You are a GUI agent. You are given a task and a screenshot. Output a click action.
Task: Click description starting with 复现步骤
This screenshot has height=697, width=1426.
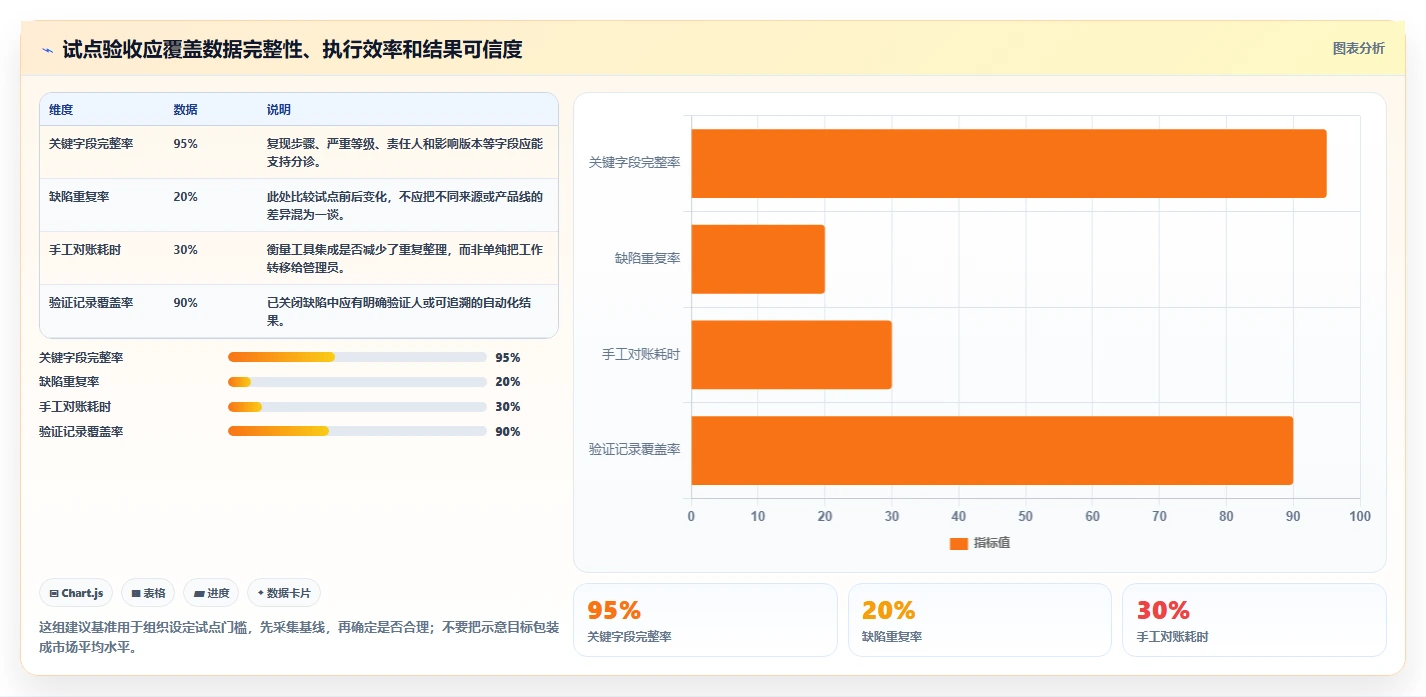coord(405,152)
